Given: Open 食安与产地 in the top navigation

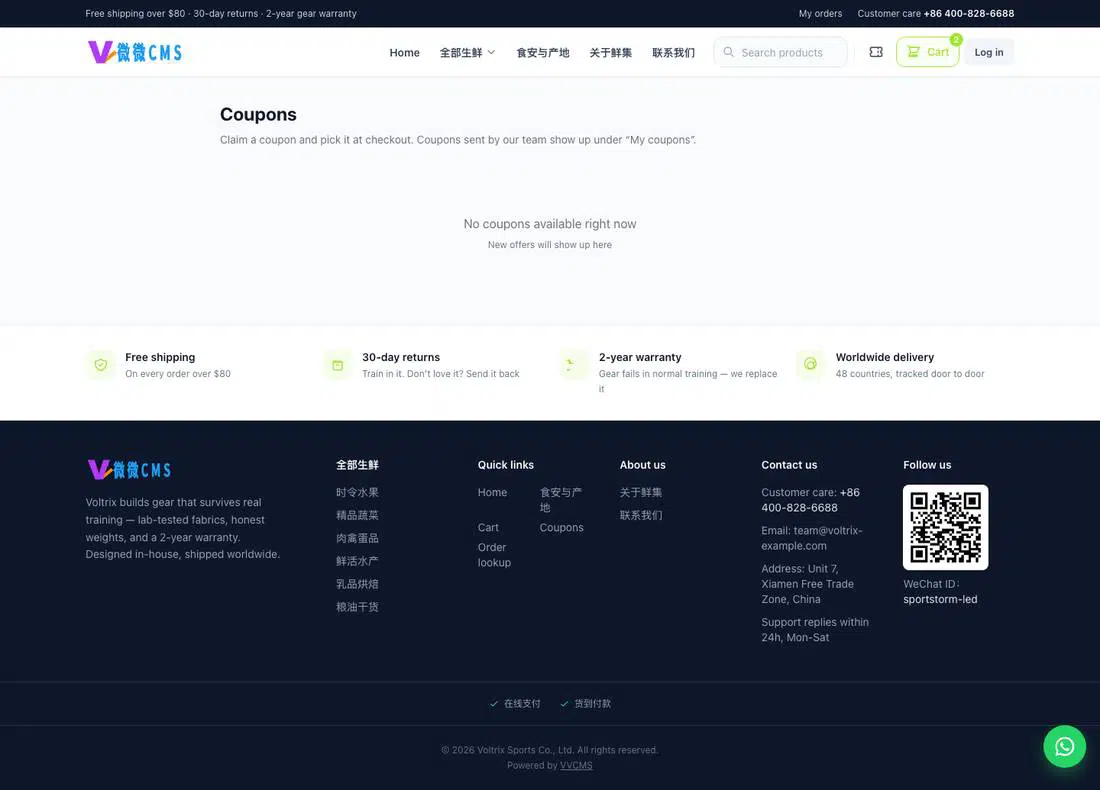Looking at the screenshot, I should click(x=543, y=53).
